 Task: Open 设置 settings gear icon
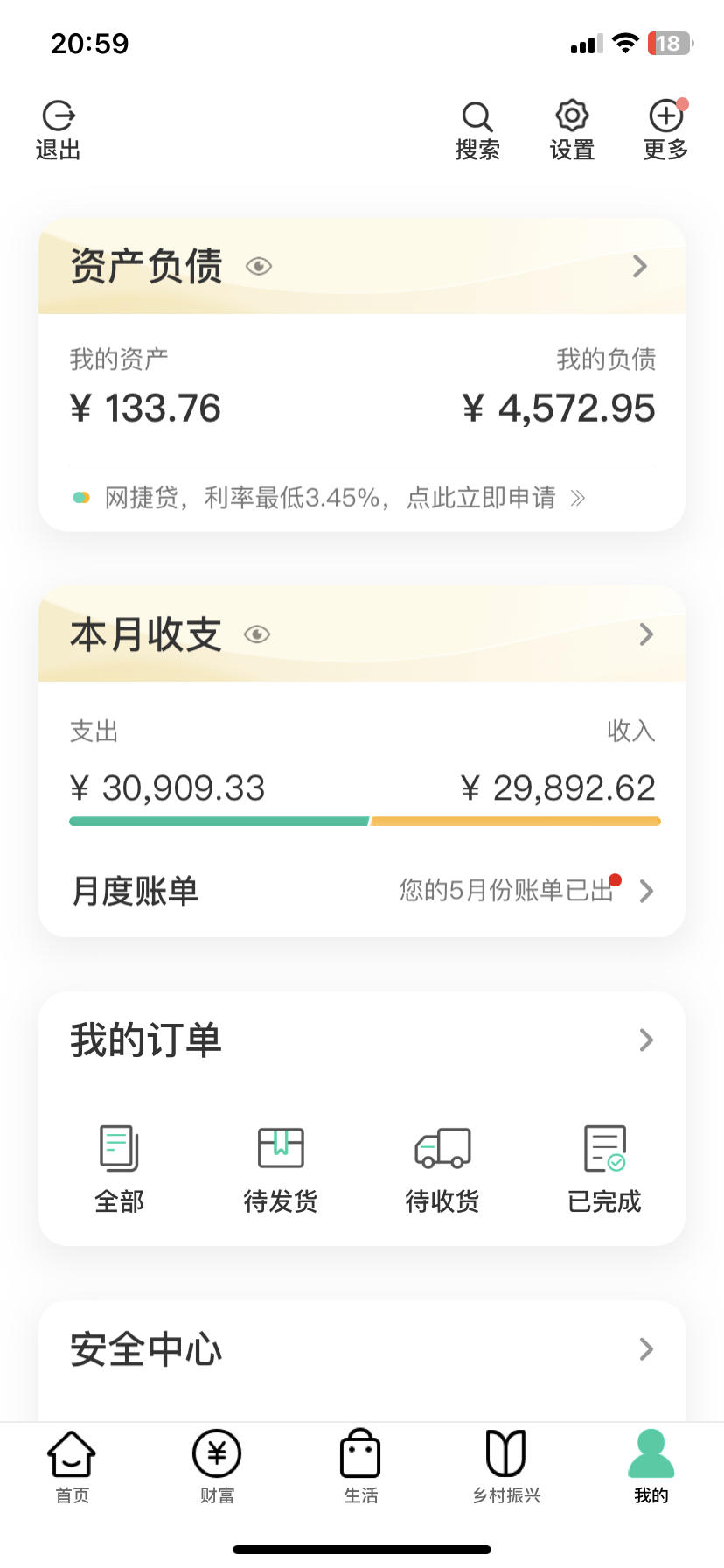572,115
